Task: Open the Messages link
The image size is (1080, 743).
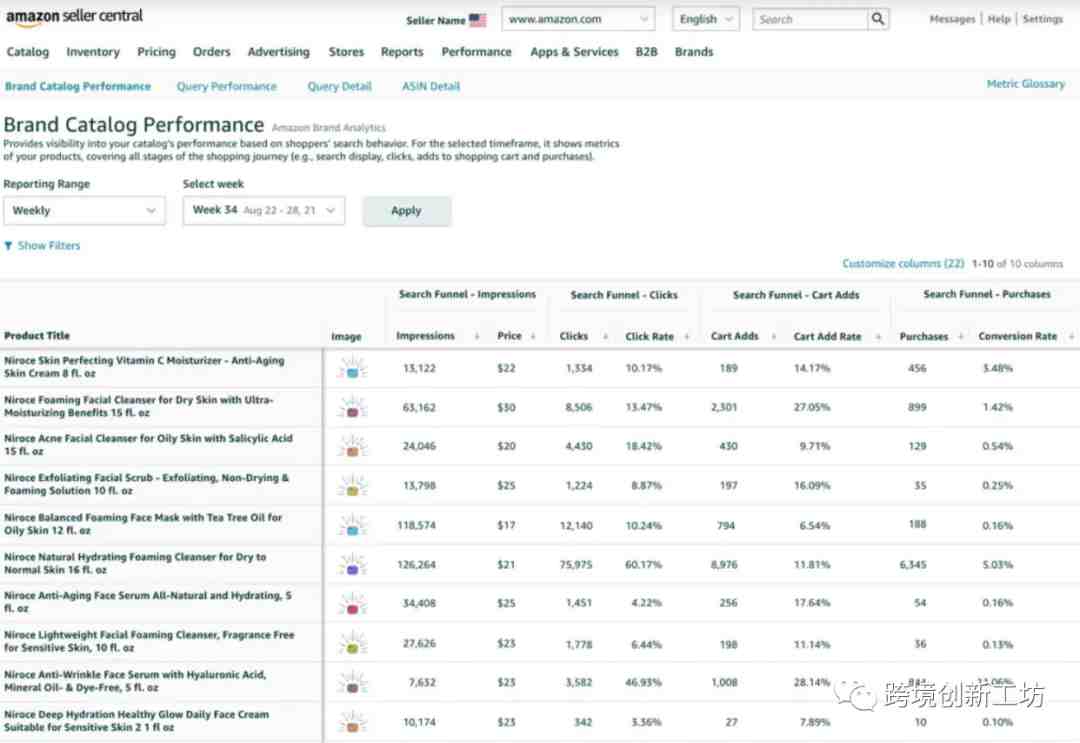Action: click(952, 19)
